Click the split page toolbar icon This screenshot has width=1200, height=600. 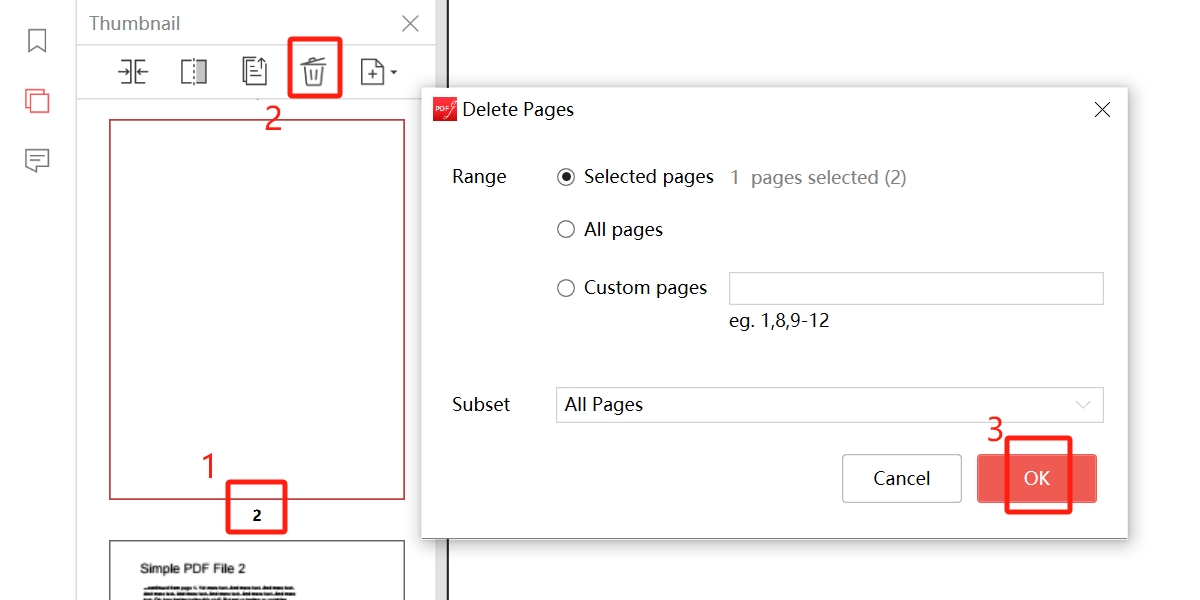(193, 72)
